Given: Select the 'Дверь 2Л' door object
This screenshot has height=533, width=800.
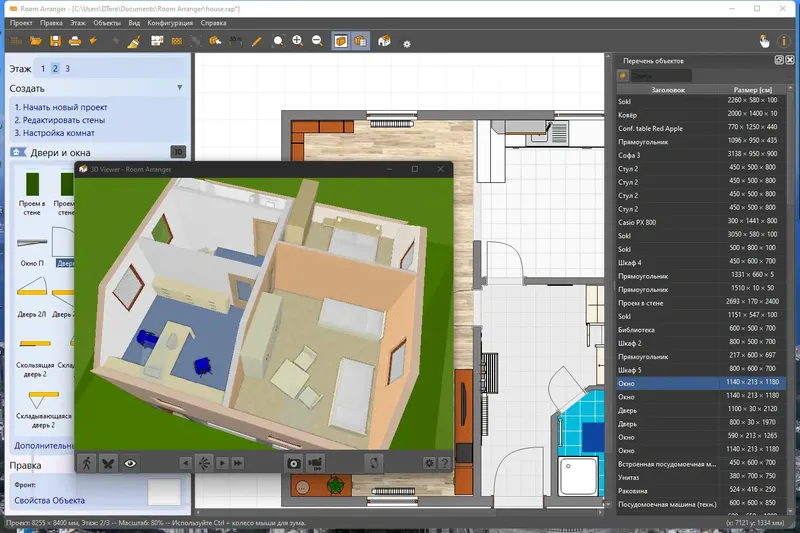Looking at the screenshot, I should pyautogui.click(x=32, y=297).
